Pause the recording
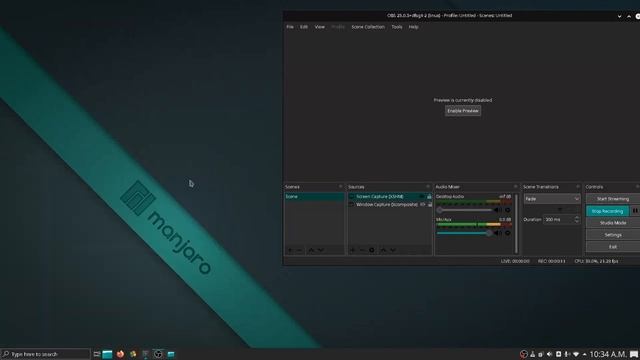 coord(635,211)
